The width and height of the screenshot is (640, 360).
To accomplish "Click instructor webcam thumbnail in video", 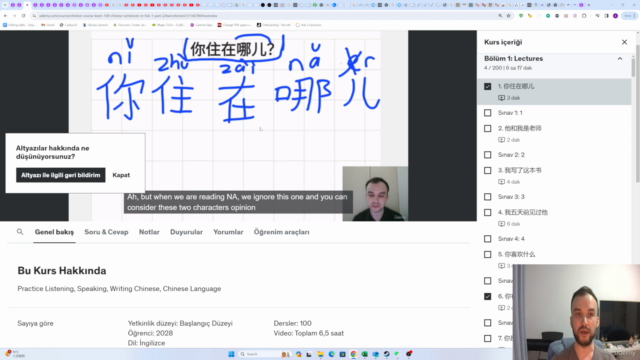I will (x=375, y=193).
